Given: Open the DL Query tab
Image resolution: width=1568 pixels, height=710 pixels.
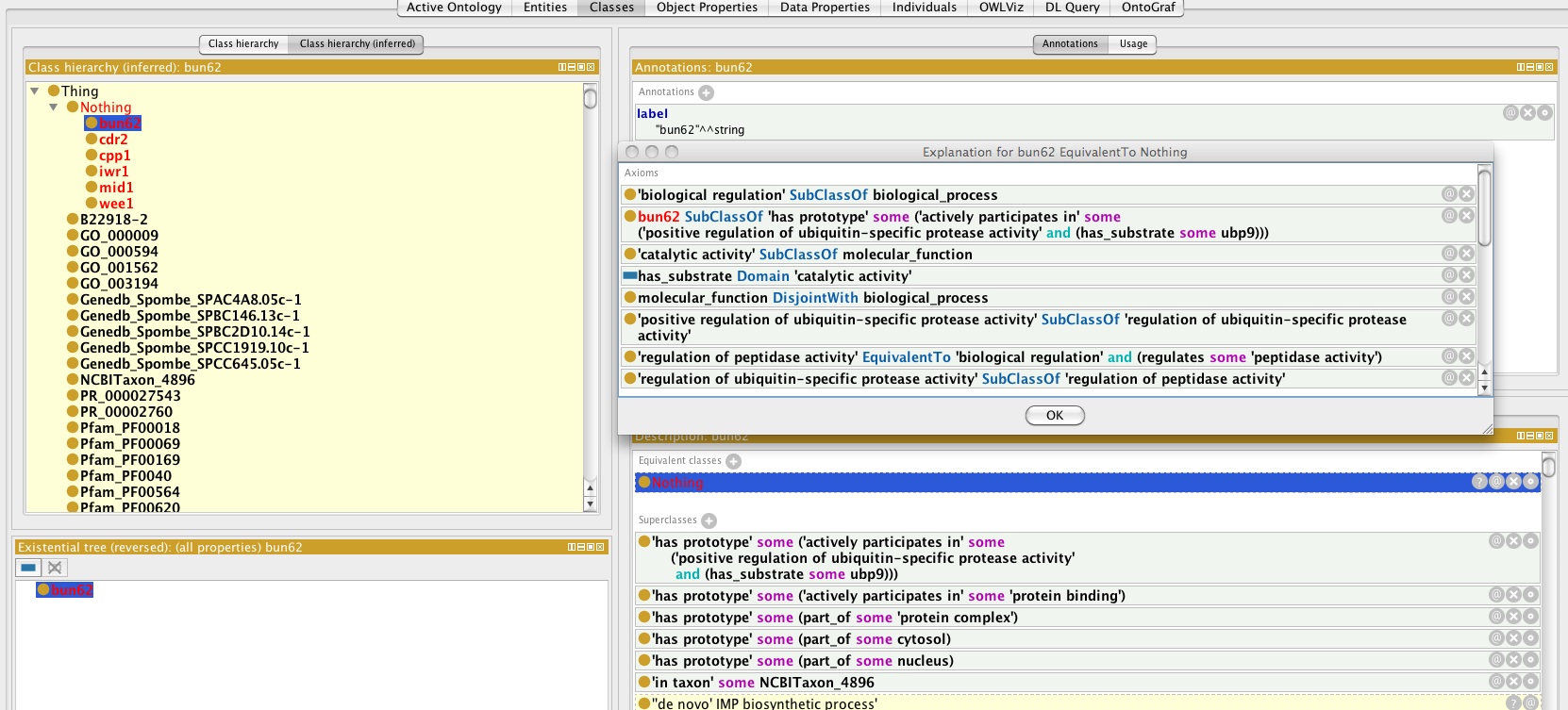Looking at the screenshot, I should [1072, 8].
